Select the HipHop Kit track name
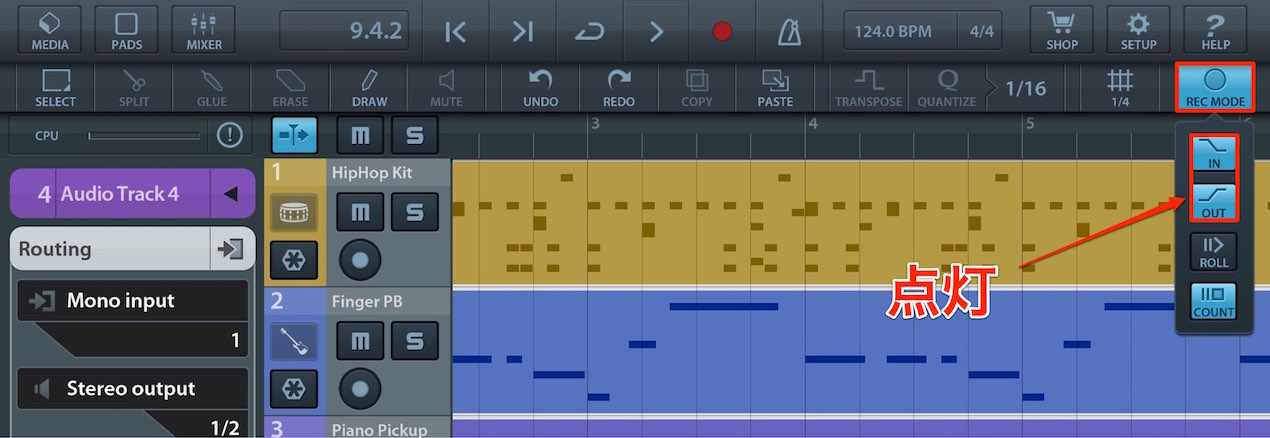 [371, 173]
